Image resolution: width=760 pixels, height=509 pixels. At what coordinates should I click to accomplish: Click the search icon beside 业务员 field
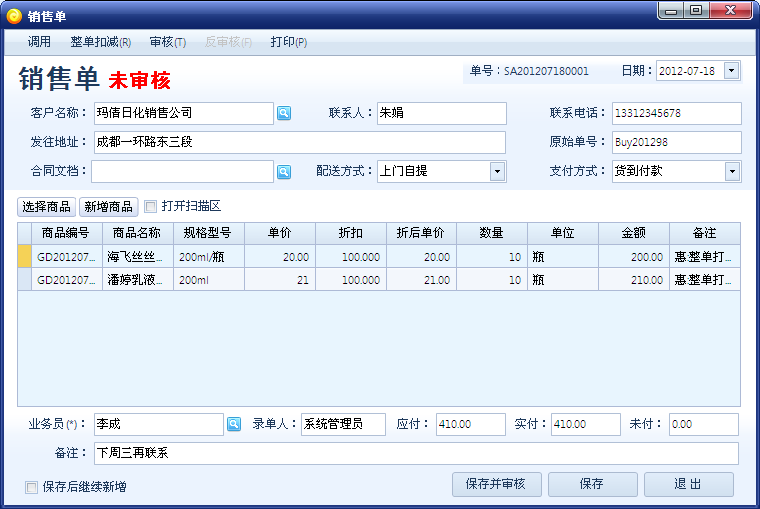pyautogui.click(x=234, y=424)
